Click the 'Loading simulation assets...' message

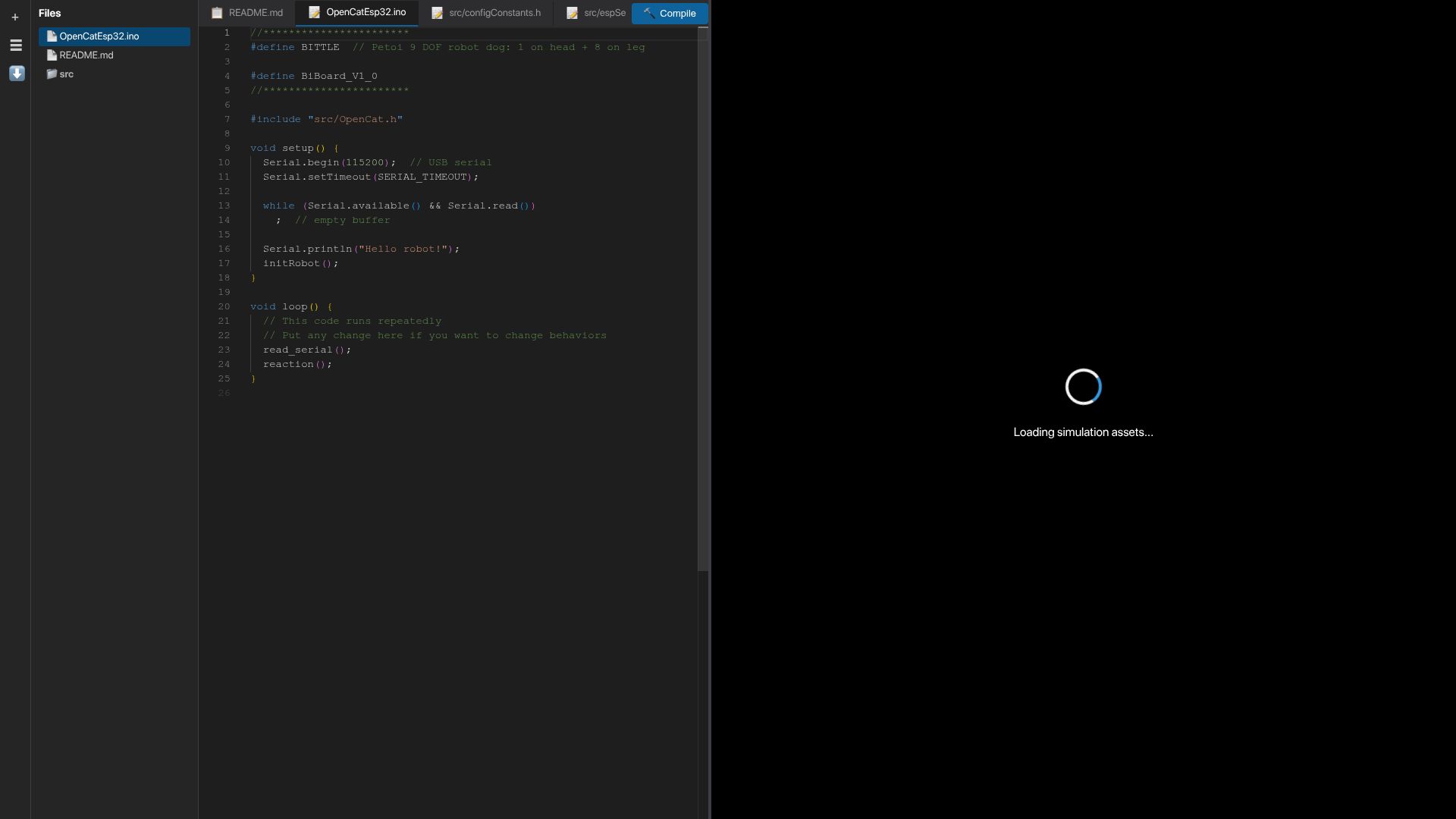[x=1083, y=432]
